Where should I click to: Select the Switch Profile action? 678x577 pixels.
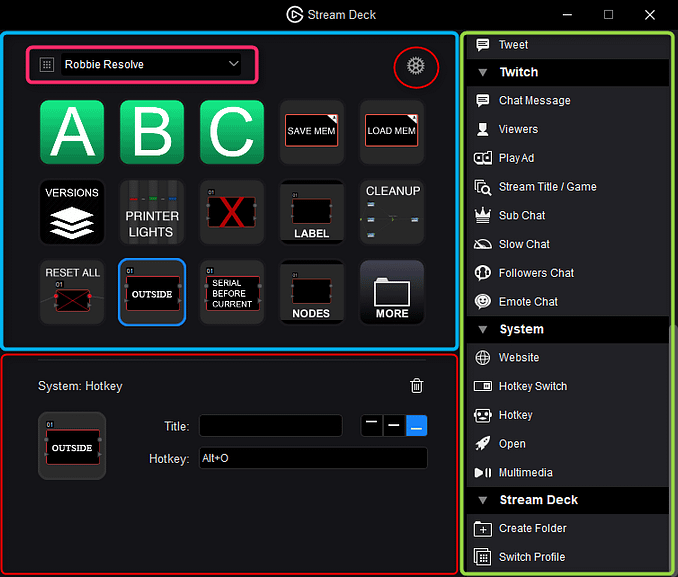pos(568,557)
